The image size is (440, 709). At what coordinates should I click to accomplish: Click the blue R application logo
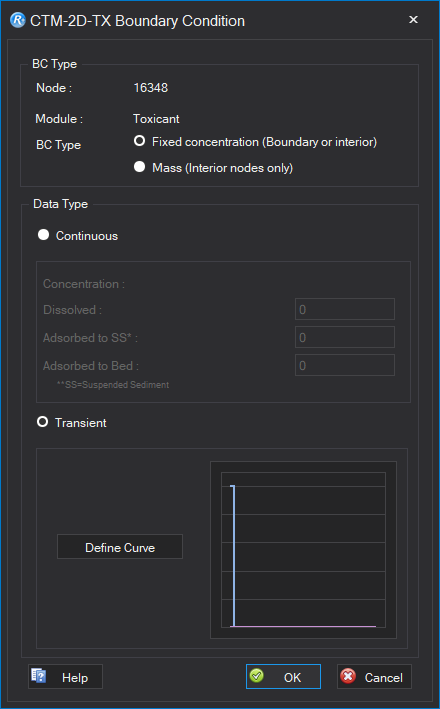(18, 20)
